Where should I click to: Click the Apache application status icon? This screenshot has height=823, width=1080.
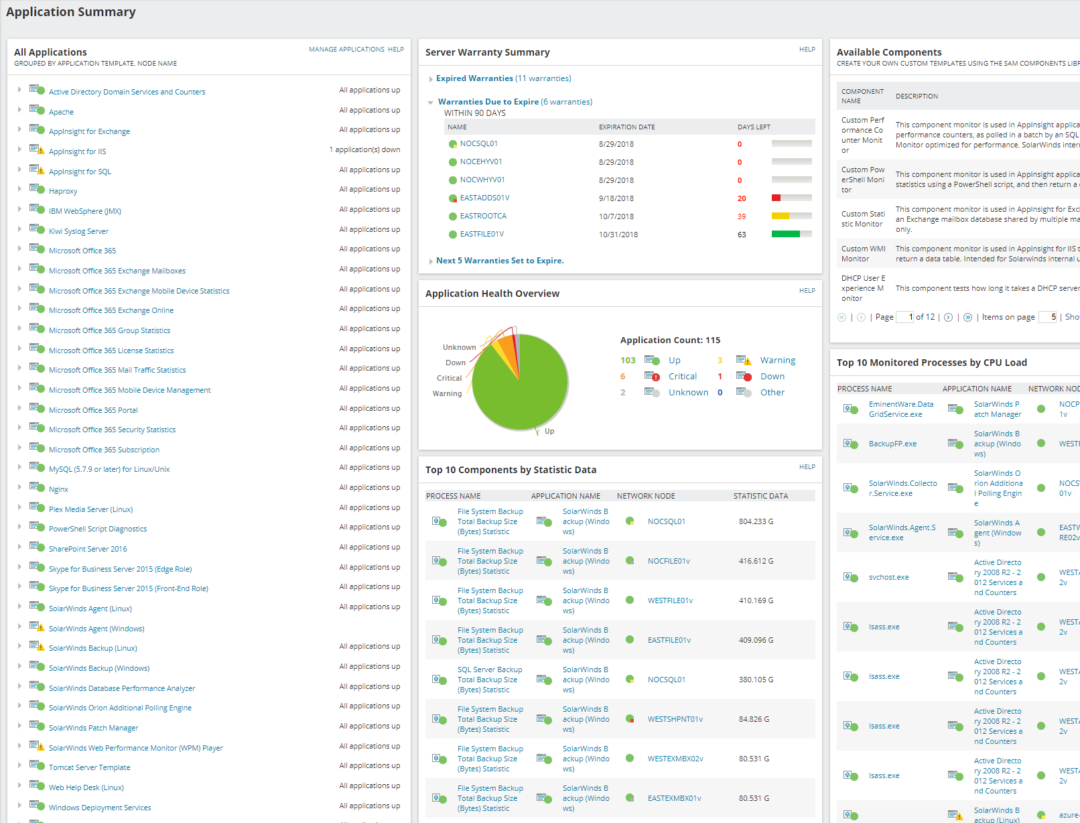[37, 110]
